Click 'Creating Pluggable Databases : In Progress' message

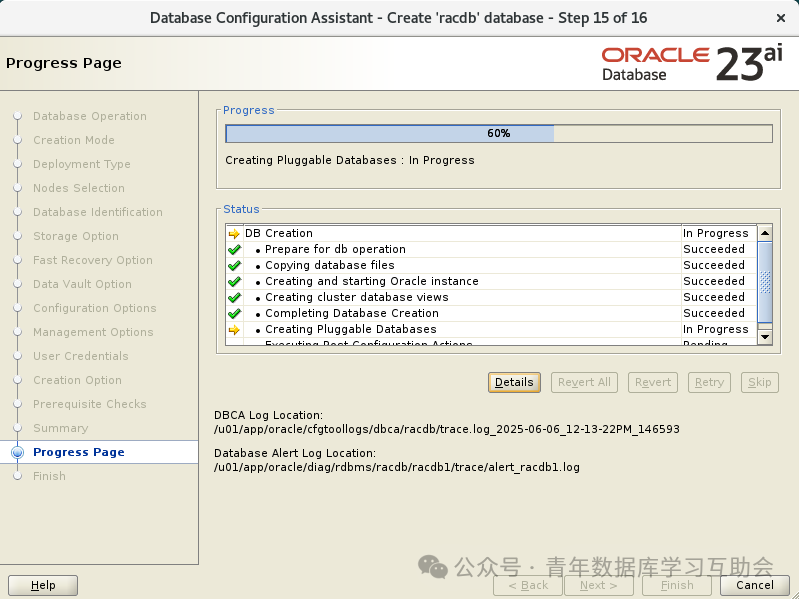coord(350,160)
